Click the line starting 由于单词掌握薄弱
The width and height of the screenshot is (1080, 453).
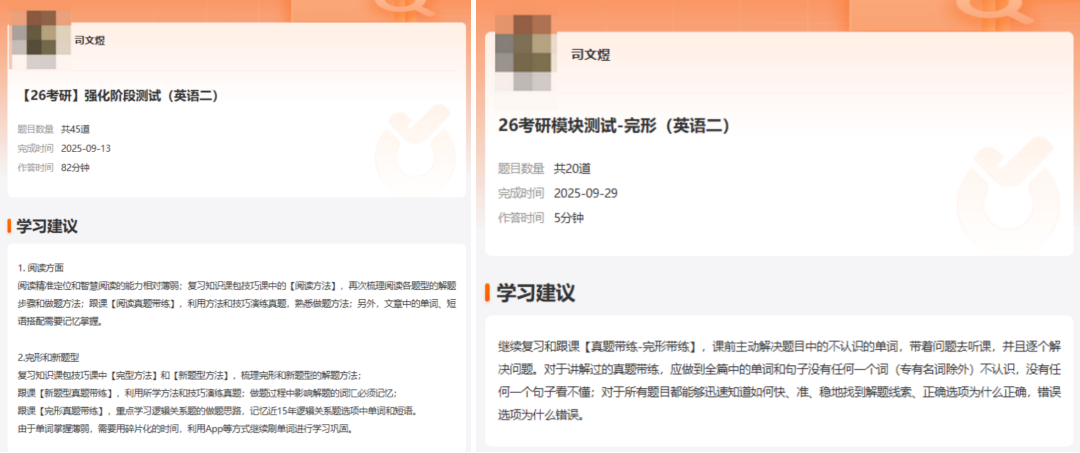point(185,430)
